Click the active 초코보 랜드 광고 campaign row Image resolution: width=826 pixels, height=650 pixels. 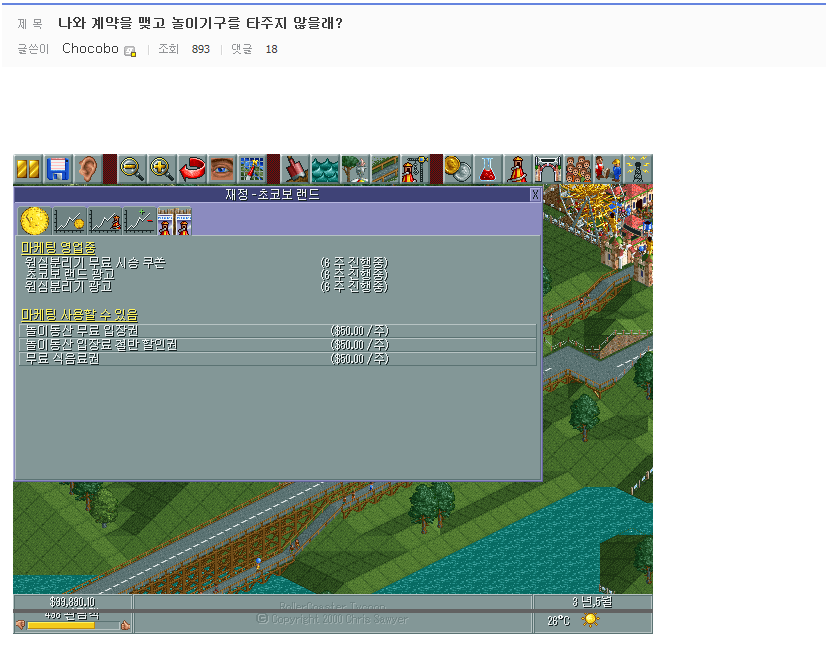205,274
